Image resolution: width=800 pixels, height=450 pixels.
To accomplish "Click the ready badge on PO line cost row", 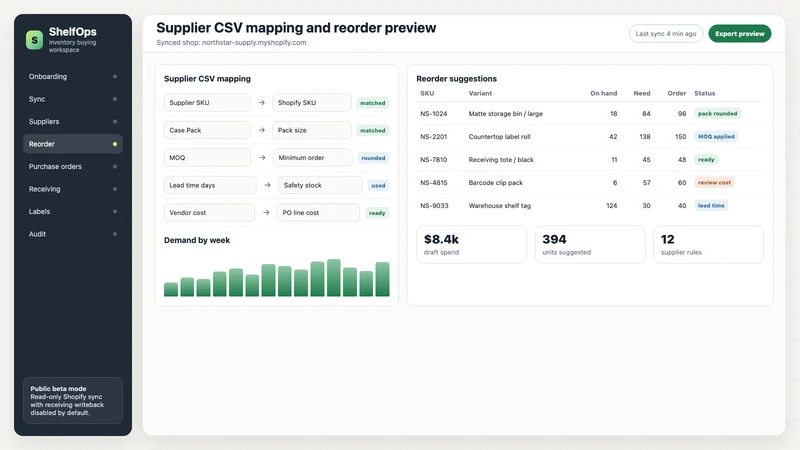I will pyautogui.click(x=377, y=213).
